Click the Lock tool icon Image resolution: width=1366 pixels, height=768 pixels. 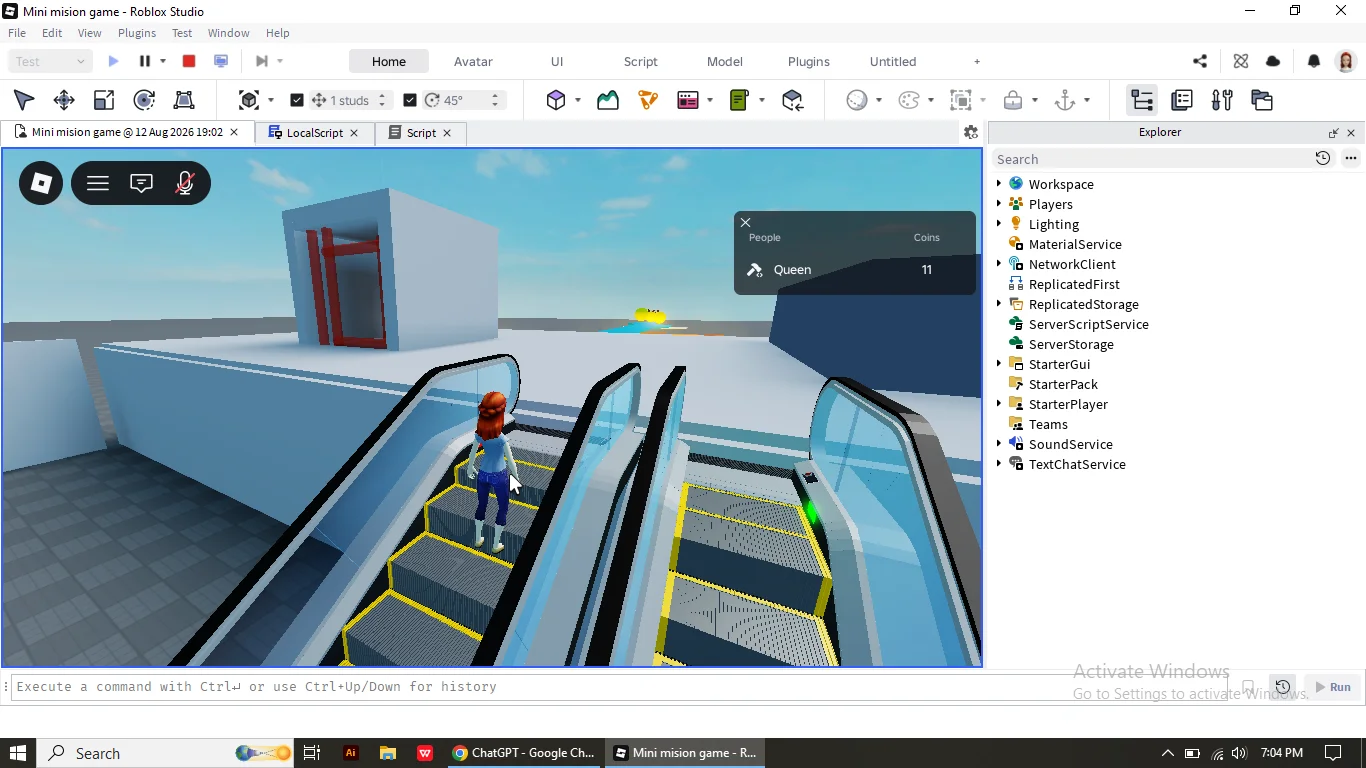click(1013, 100)
